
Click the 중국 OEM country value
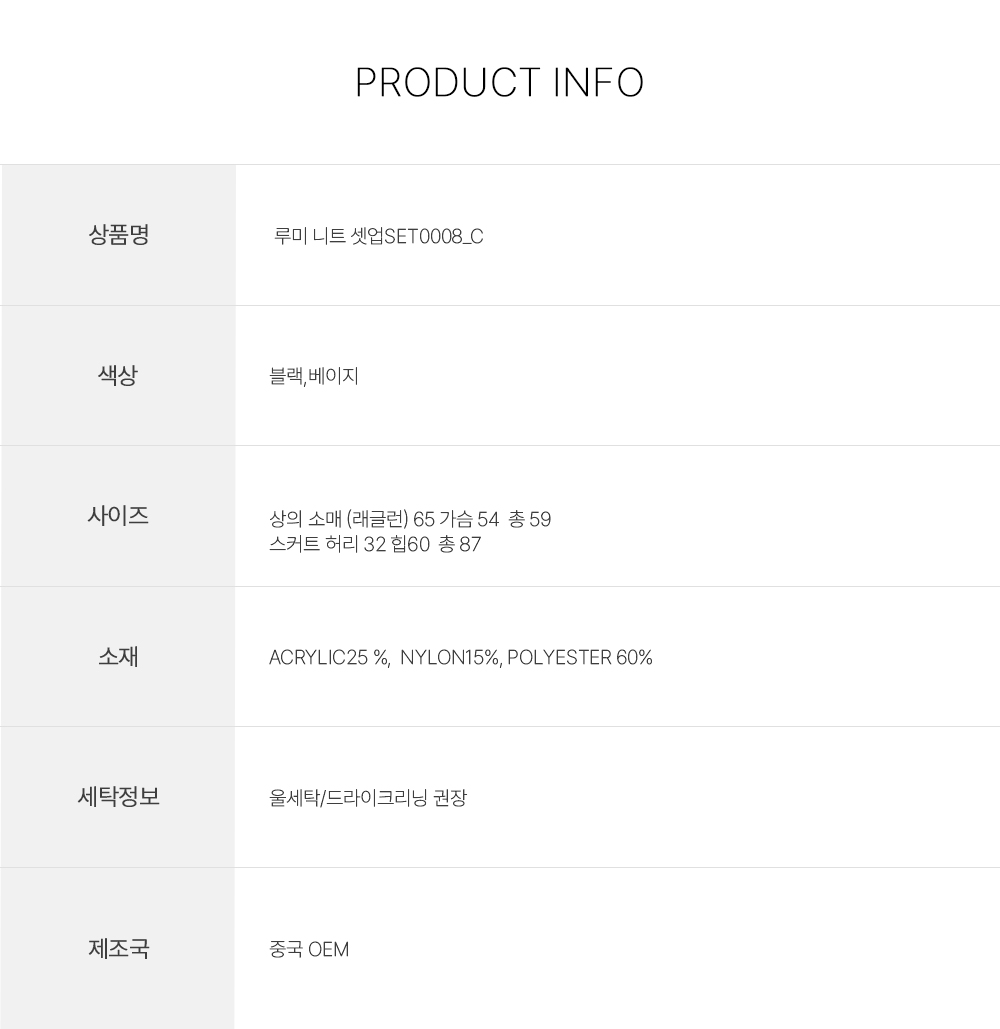(309, 949)
